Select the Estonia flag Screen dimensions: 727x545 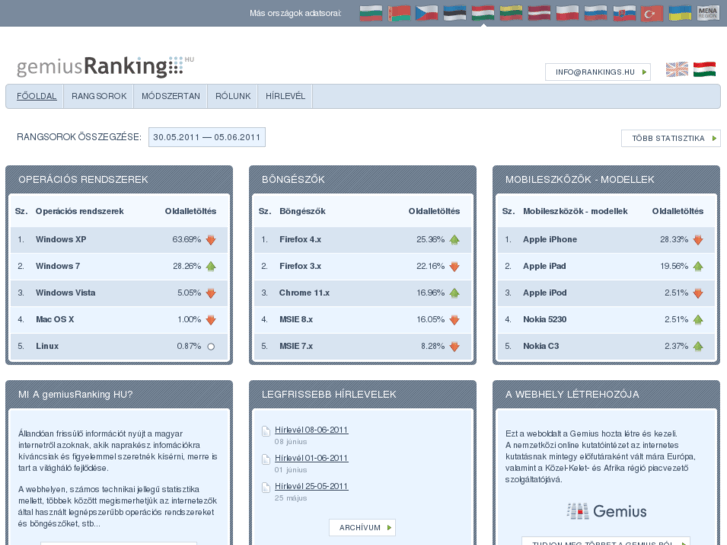tap(454, 13)
